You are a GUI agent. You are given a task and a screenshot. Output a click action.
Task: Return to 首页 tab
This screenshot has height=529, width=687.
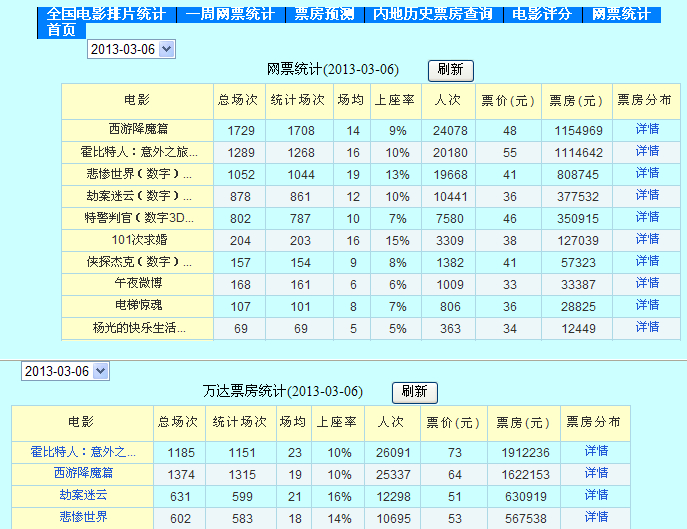coord(61,31)
